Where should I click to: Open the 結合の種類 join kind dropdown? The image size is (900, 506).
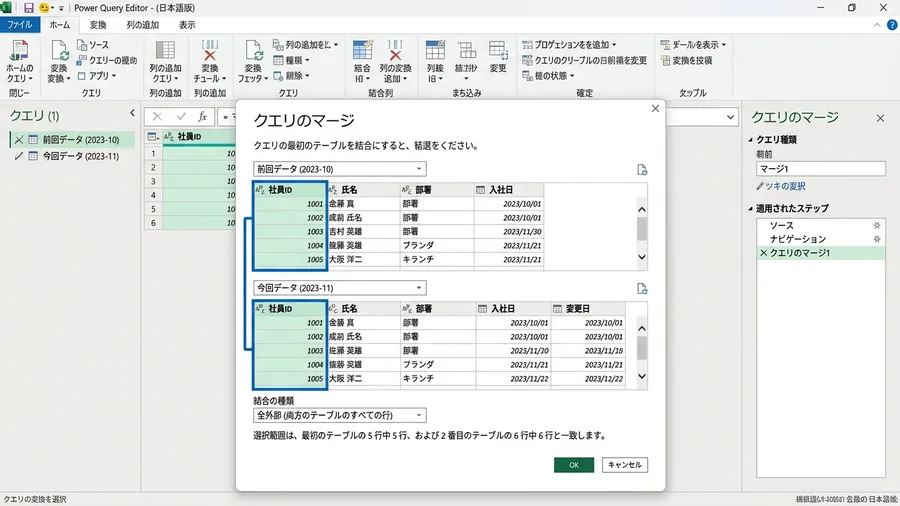[x=340, y=415]
